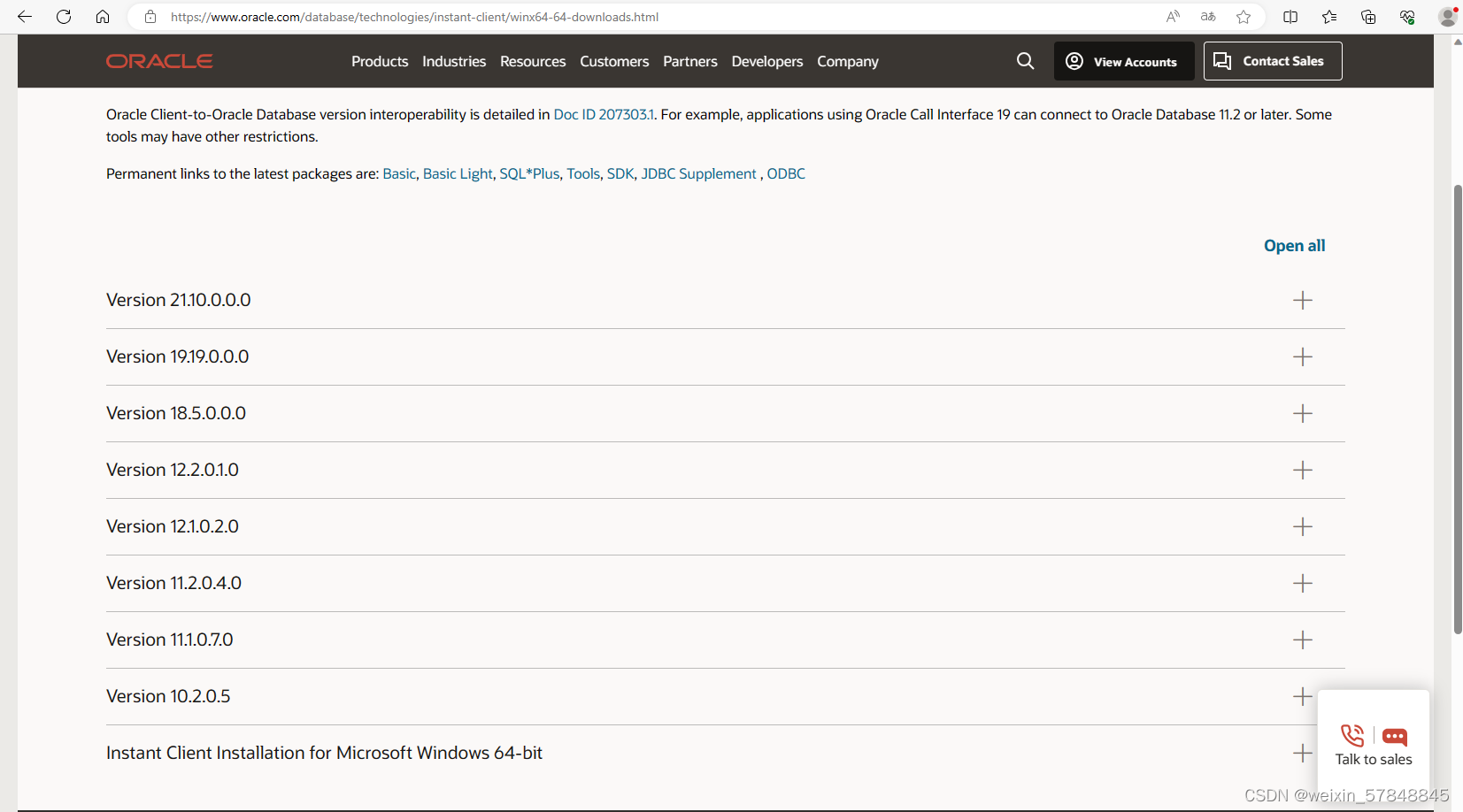
Task: Open the SQL*Plus package link
Action: [527, 173]
